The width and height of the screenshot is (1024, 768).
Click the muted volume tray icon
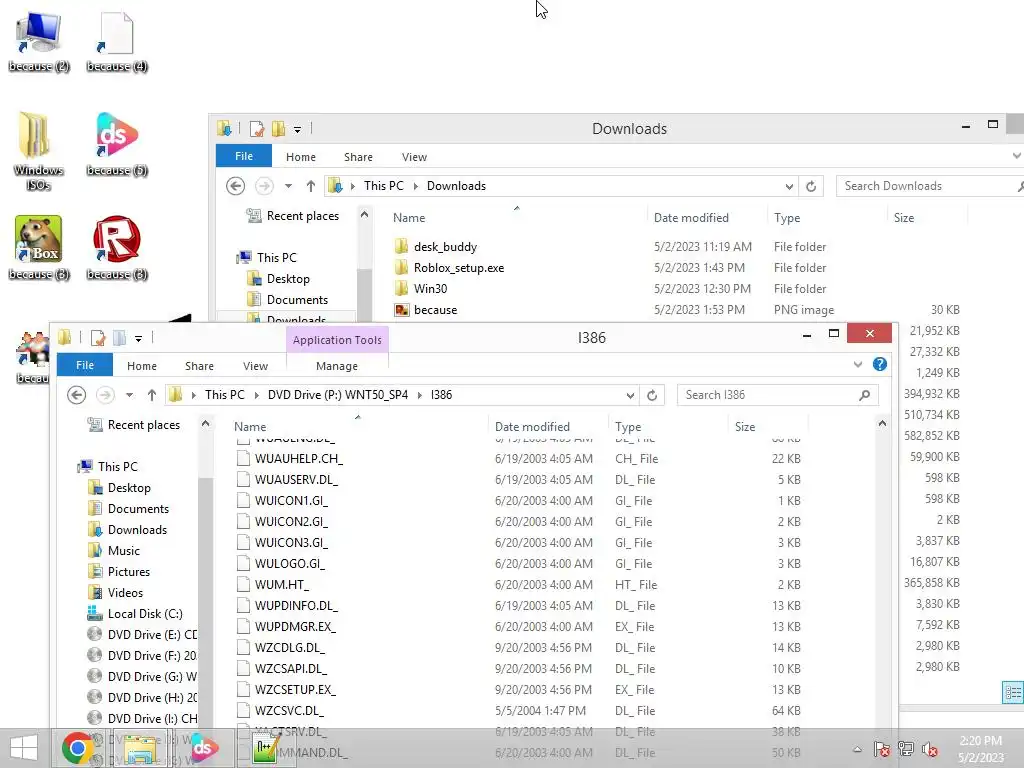click(x=930, y=749)
